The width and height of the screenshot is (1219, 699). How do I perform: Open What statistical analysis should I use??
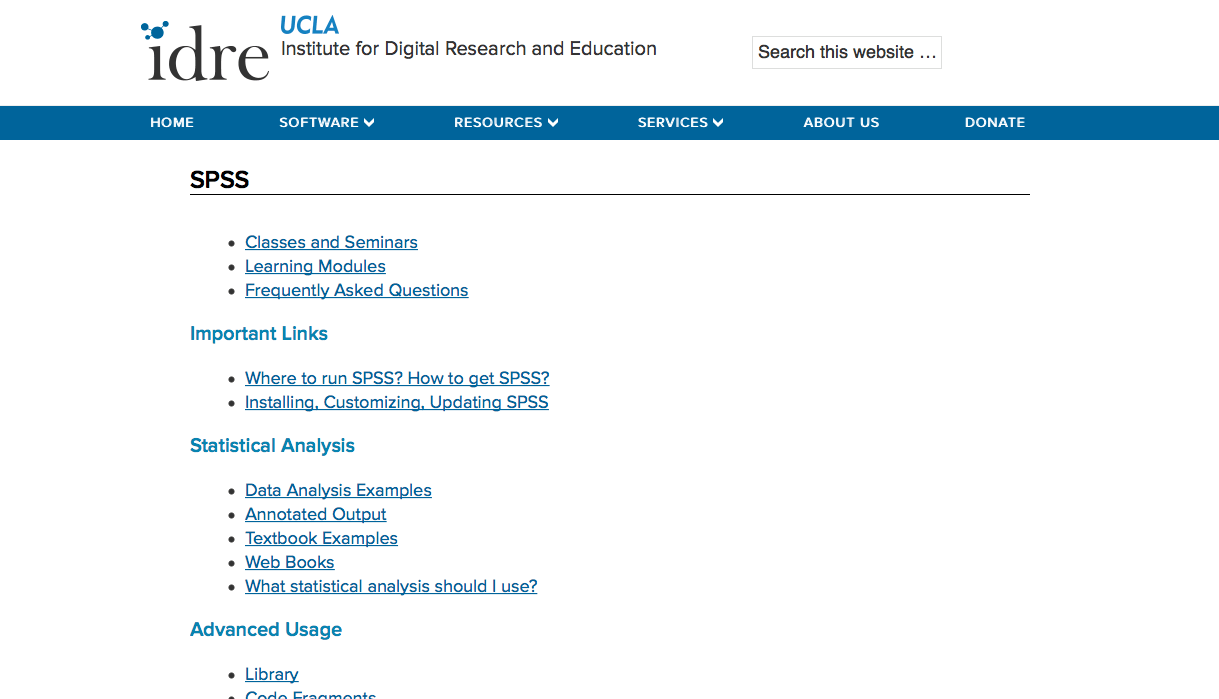coord(391,586)
